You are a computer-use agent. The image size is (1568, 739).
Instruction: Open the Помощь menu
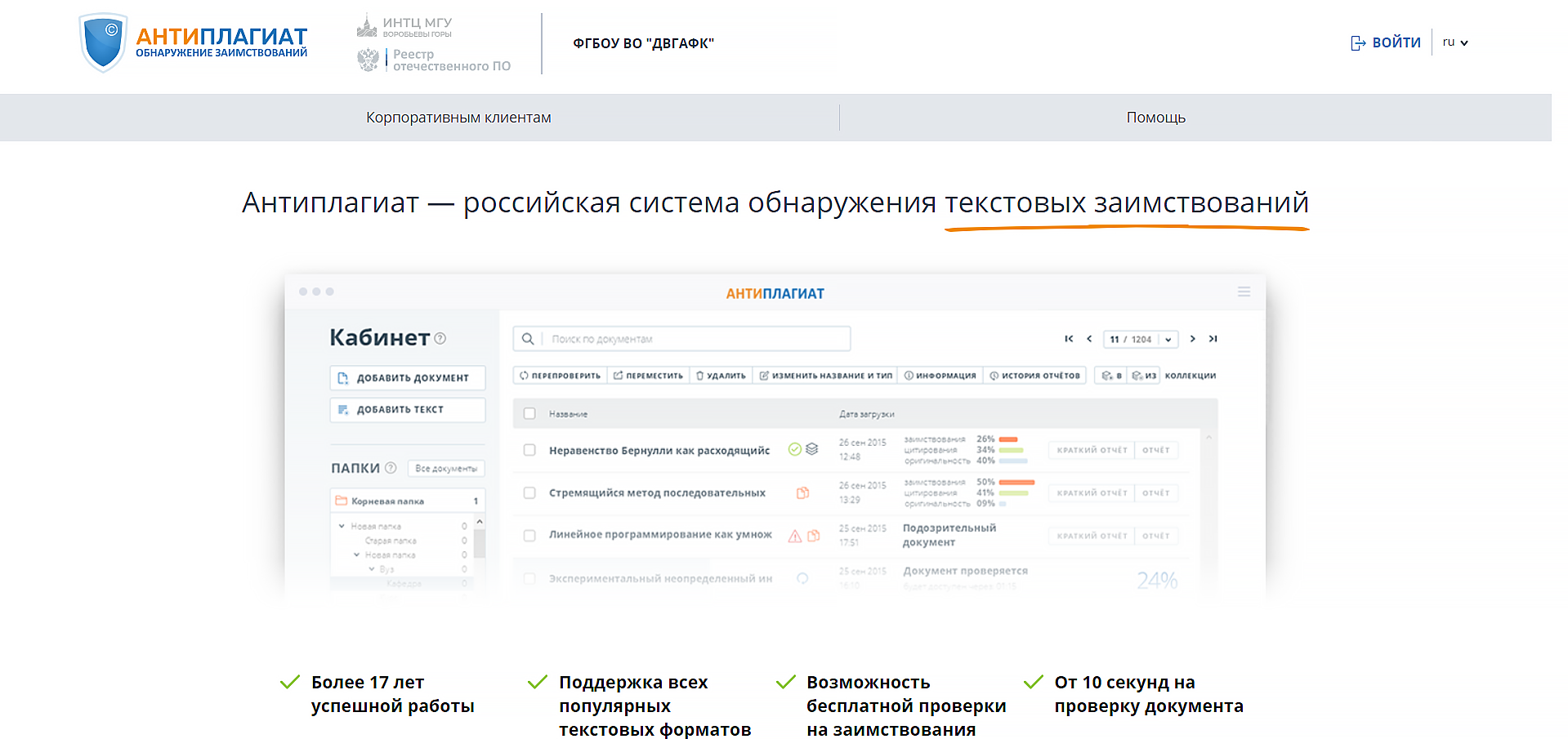pyautogui.click(x=1155, y=118)
